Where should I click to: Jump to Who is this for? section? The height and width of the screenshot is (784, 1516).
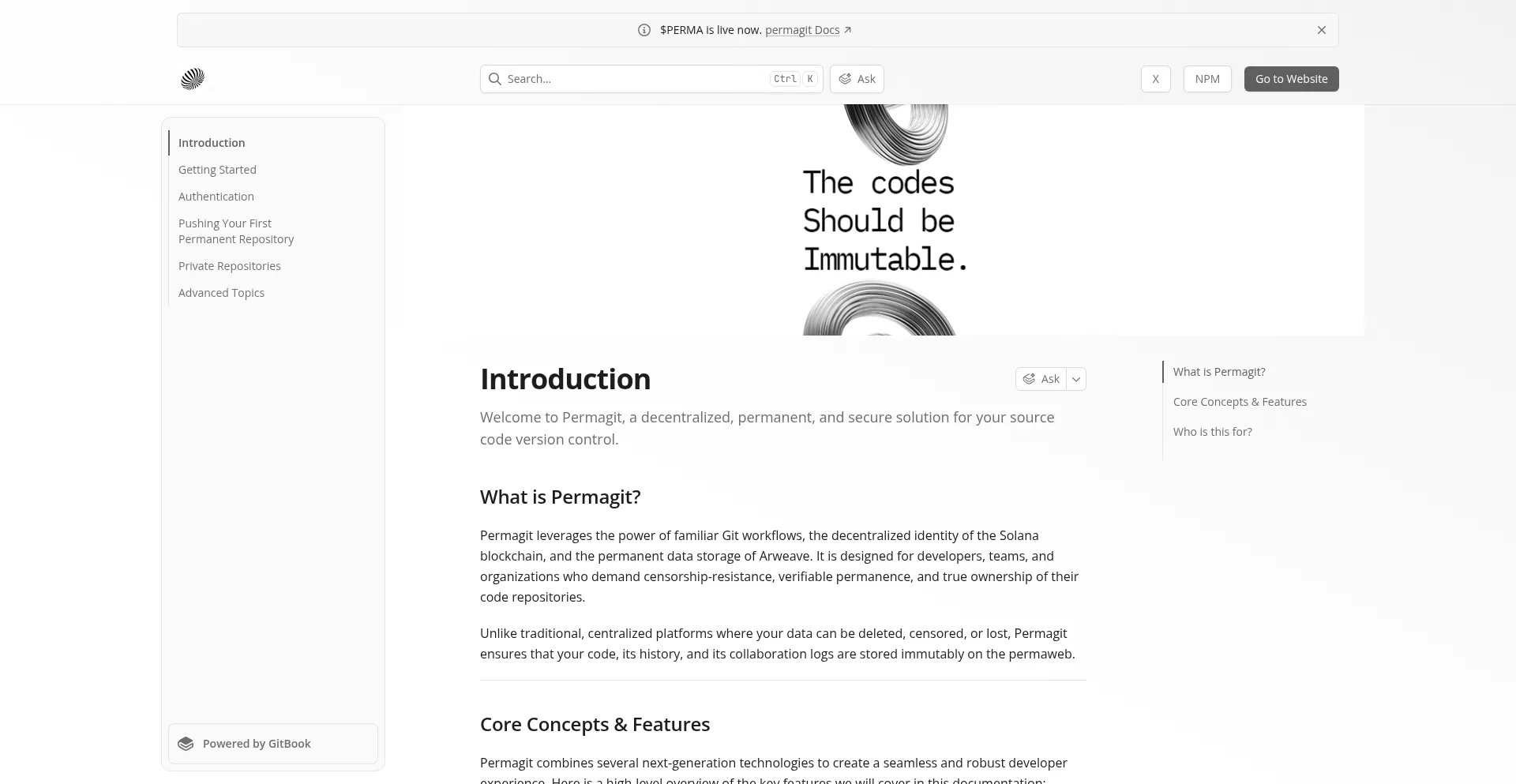pos(1213,432)
